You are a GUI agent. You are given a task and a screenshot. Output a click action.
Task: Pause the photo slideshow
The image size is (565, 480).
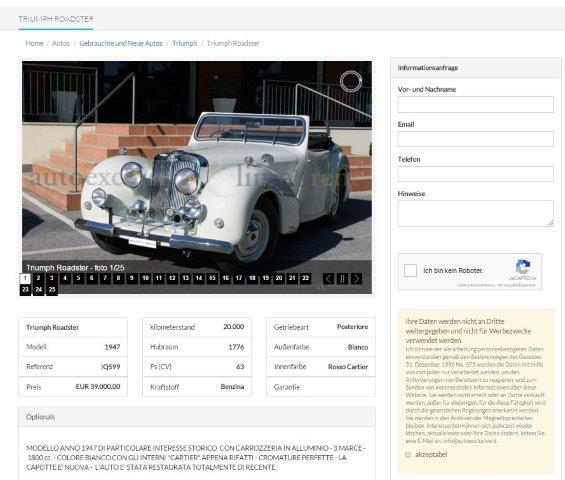tap(342, 279)
